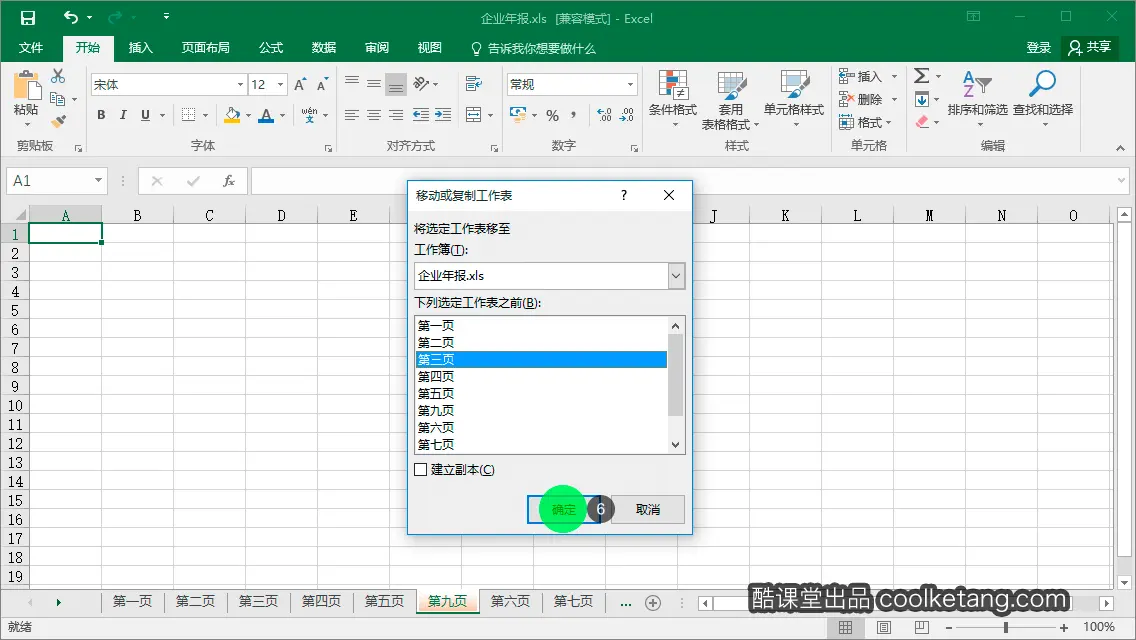The height and width of the screenshot is (640, 1136).
Task: Switch to the Page Layout tab
Action: click(205, 48)
